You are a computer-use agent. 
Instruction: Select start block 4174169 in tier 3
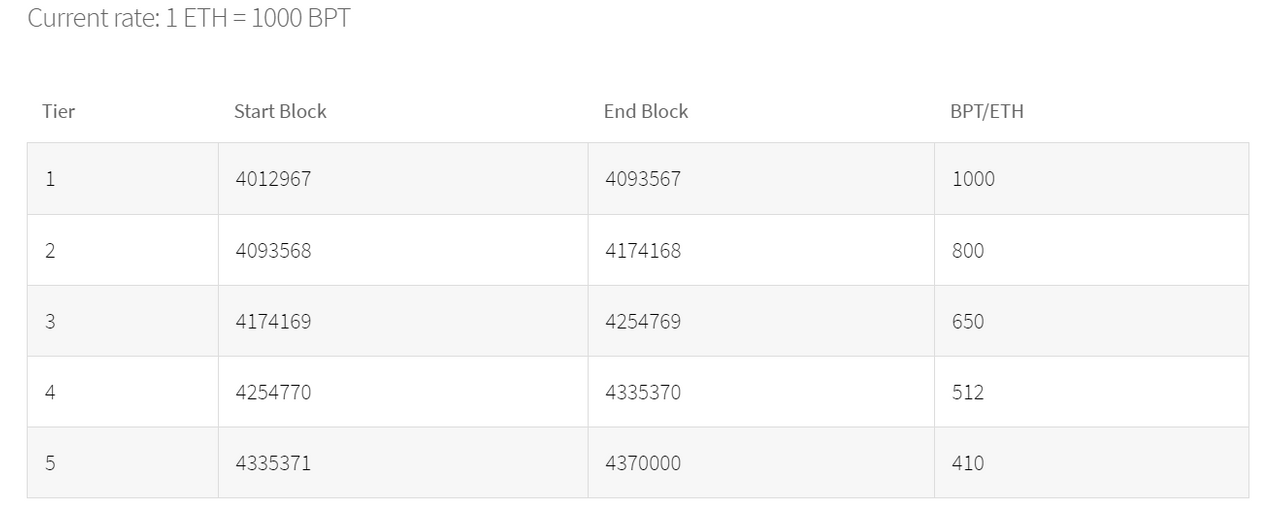(x=403, y=321)
